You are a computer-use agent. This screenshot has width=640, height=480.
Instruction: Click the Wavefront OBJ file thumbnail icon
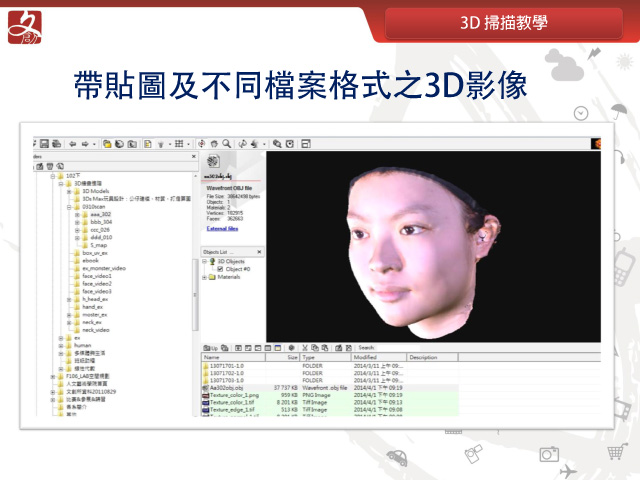point(213,161)
